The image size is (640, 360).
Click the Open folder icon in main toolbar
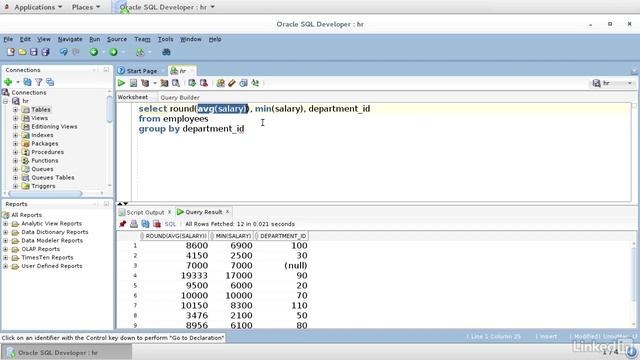[x=22, y=52]
